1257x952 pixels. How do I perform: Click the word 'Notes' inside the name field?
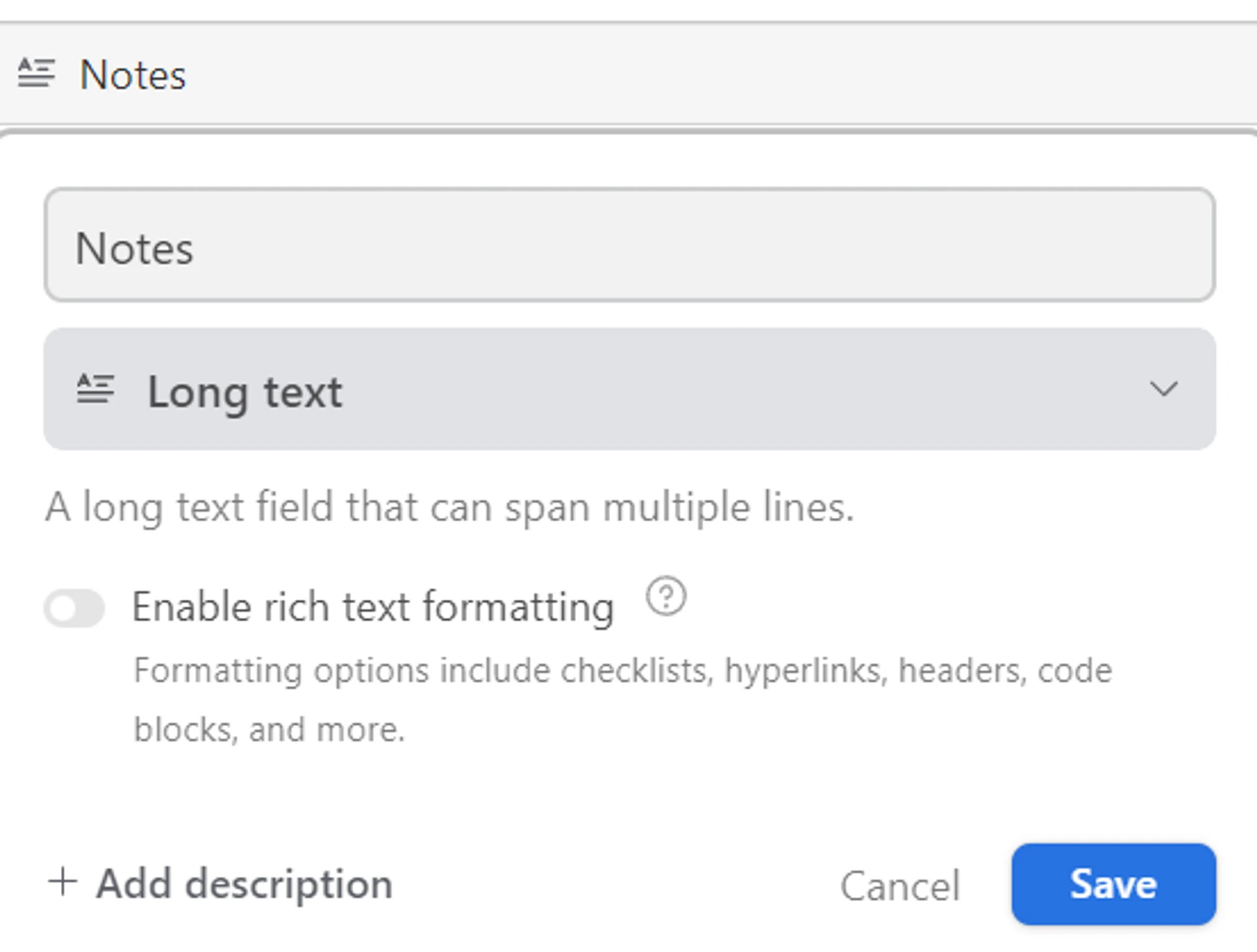pyautogui.click(x=134, y=249)
